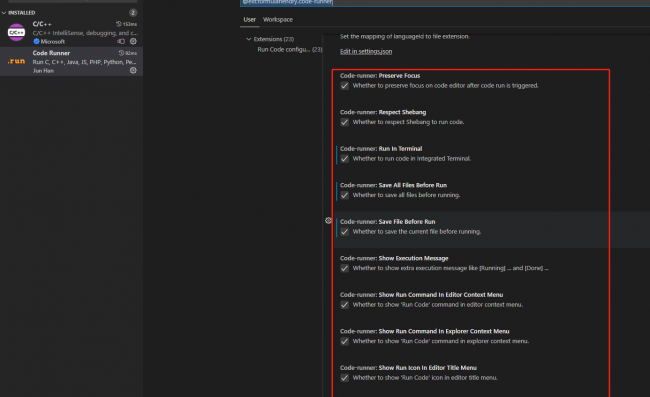The width and height of the screenshot is (650, 397).
Task: Click the Code Runner .run logo icon
Action: coord(16,61)
